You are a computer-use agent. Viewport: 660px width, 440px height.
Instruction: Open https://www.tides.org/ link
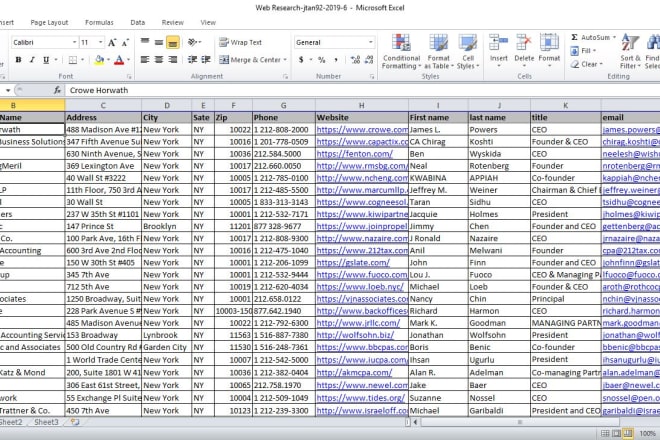coord(361,398)
